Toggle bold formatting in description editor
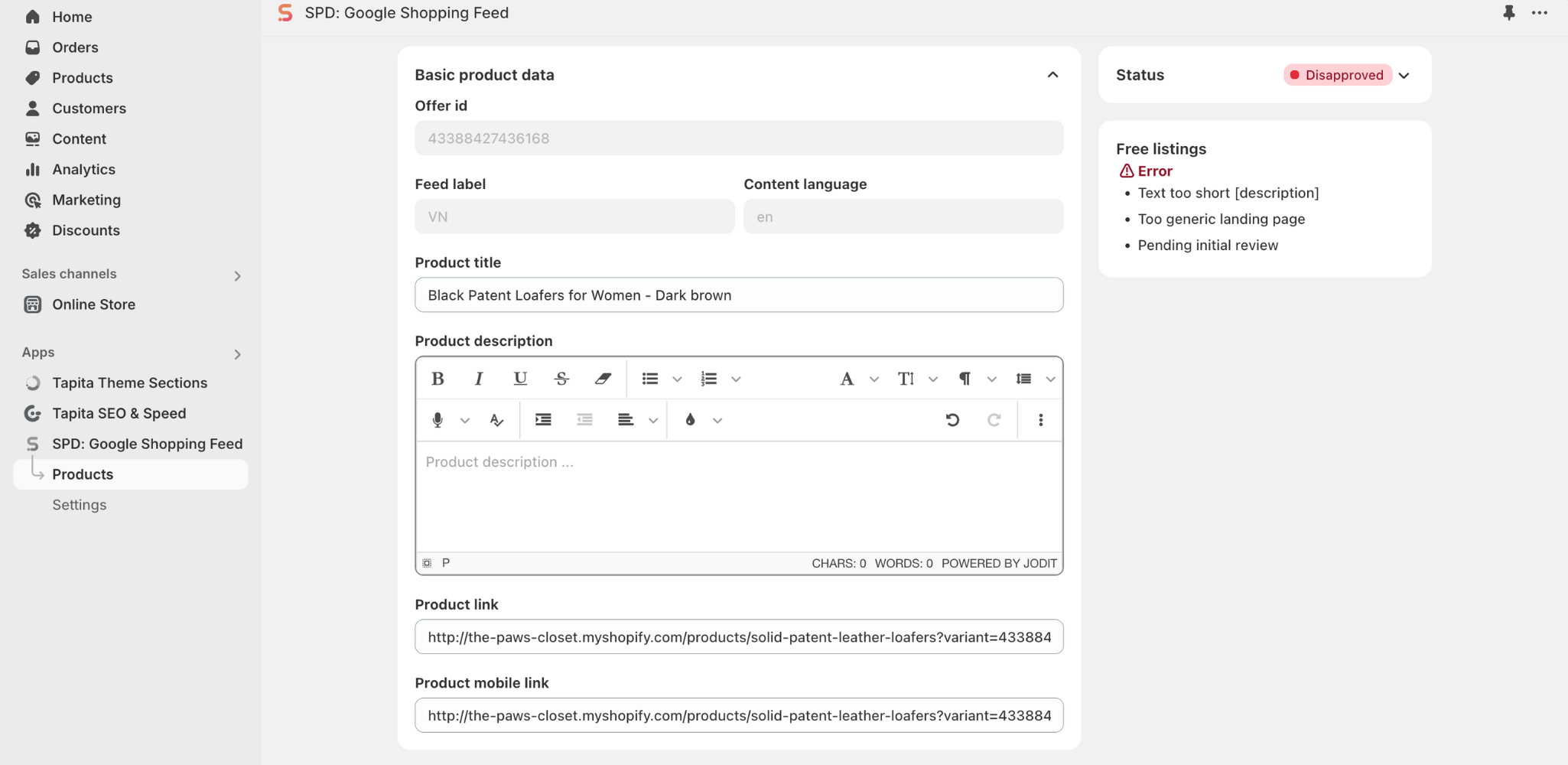The width and height of the screenshot is (1568, 765). [438, 379]
